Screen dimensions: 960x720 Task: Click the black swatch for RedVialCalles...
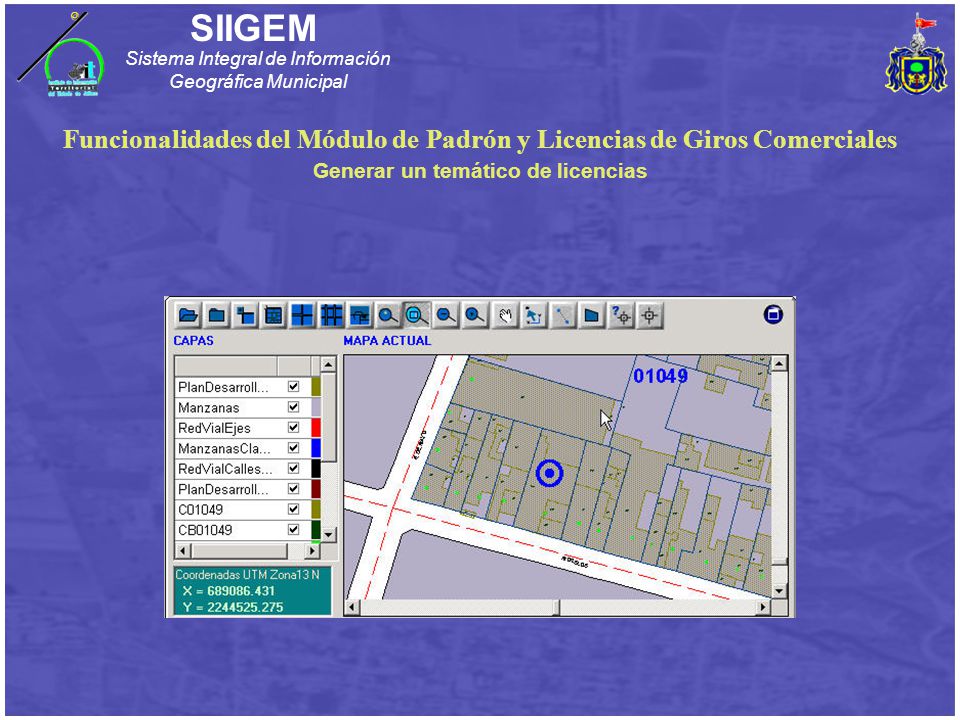[316, 468]
